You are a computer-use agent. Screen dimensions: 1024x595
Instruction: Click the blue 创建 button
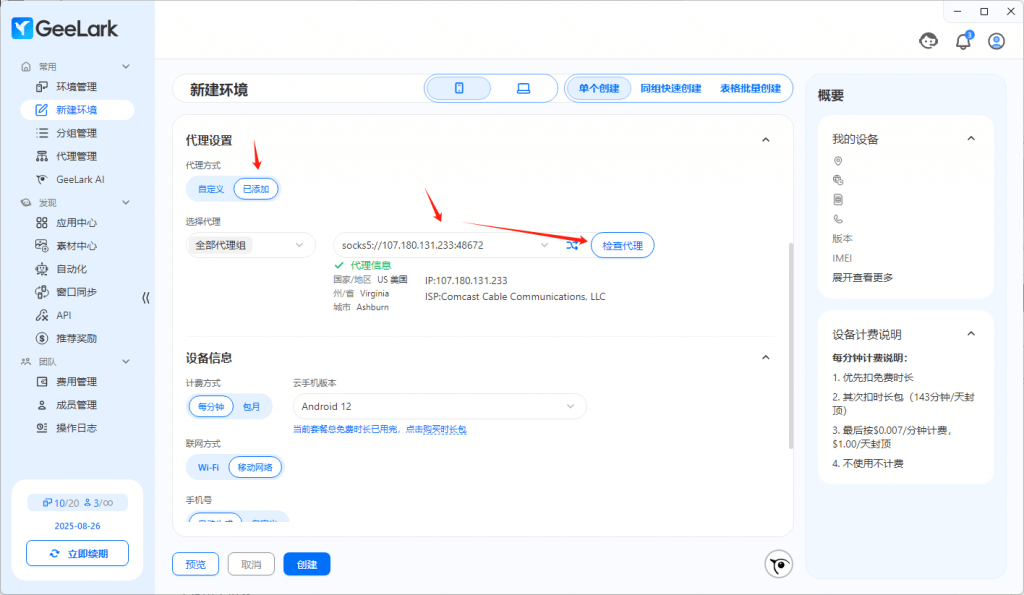pos(306,564)
